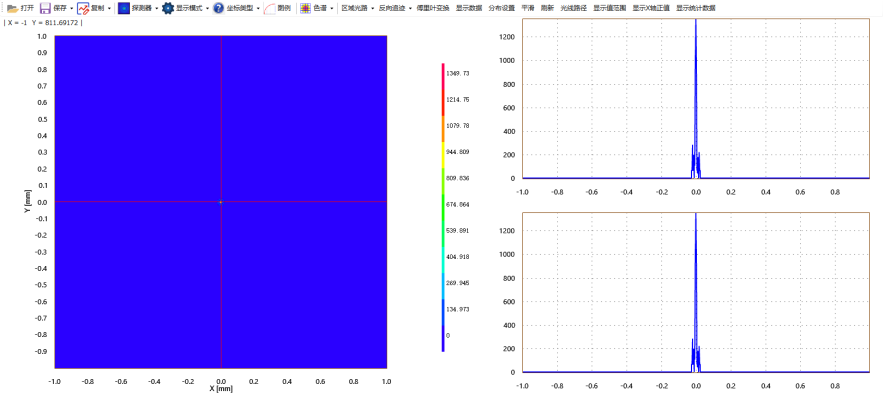
Task: Click the 色谱 color grid icon
Action: coord(306,7)
